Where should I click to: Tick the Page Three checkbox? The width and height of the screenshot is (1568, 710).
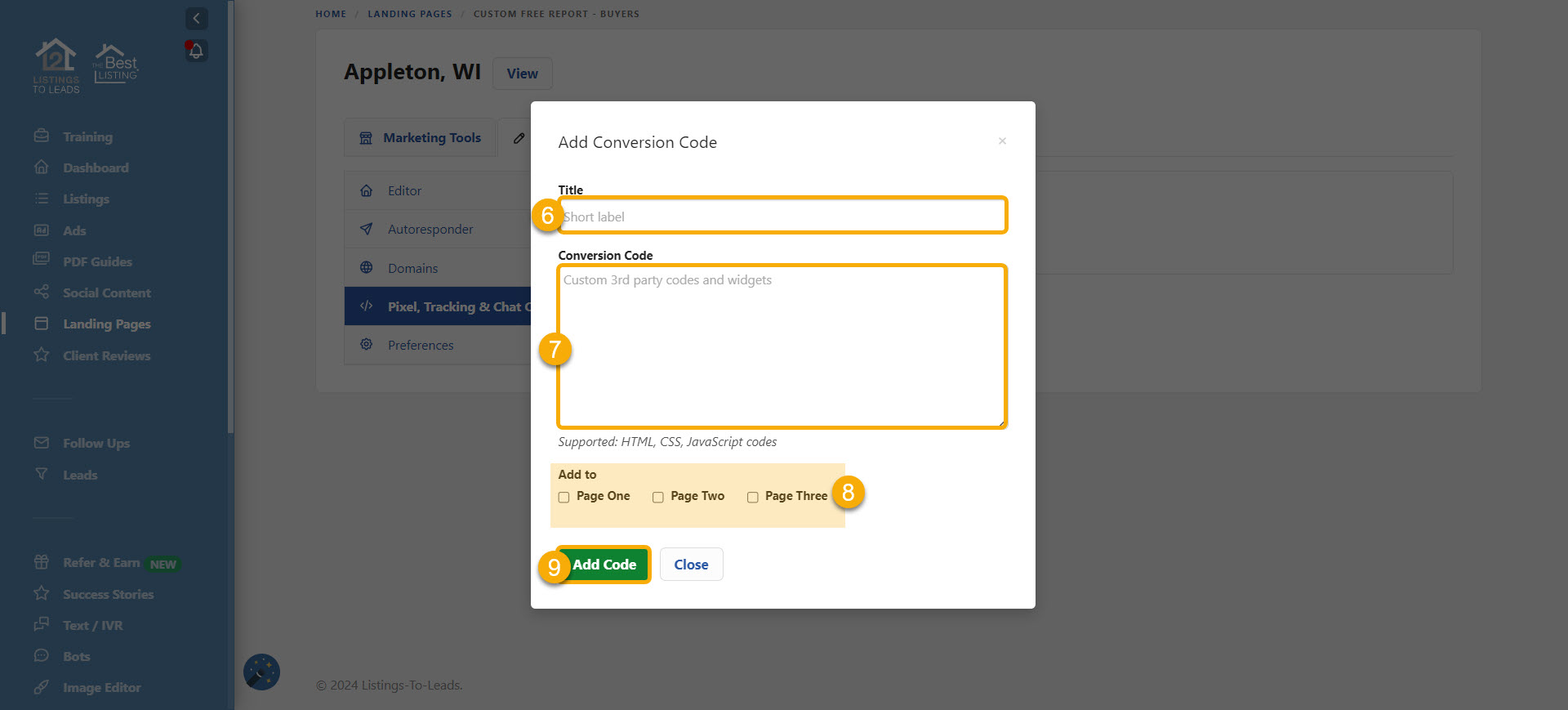pyautogui.click(x=753, y=497)
